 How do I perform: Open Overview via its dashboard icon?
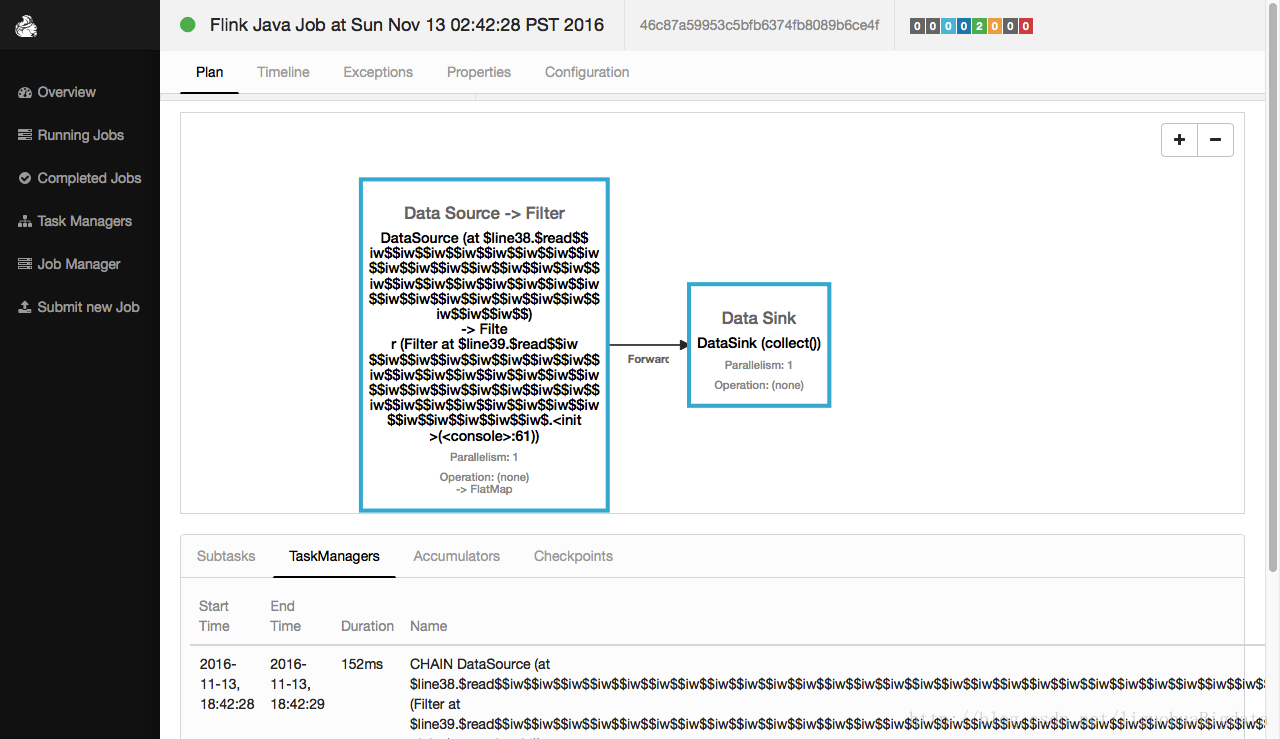[x=25, y=92]
